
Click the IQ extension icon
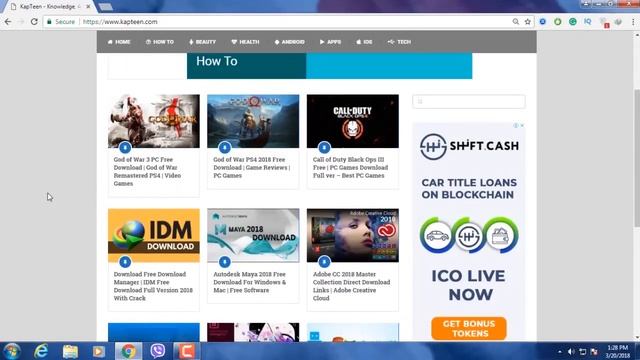pos(588,21)
